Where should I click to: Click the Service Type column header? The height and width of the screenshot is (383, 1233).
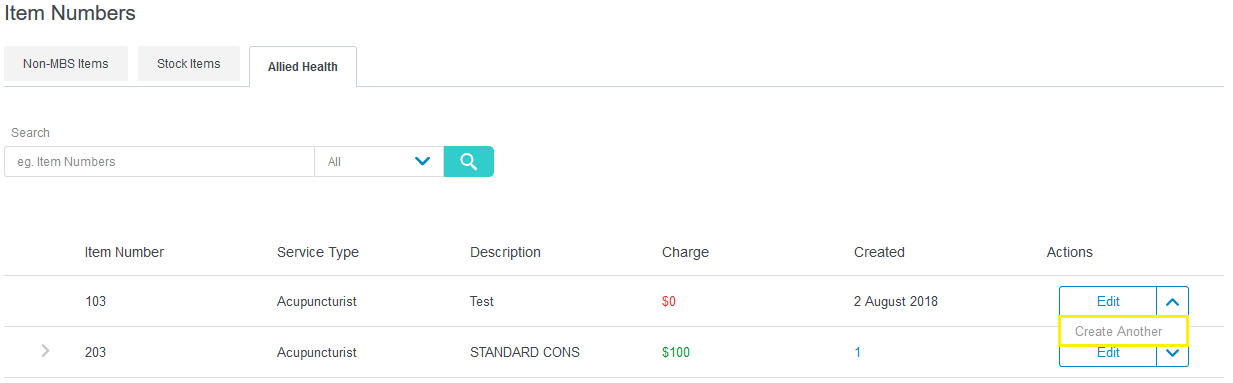pyautogui.click(x=317, y=252)
